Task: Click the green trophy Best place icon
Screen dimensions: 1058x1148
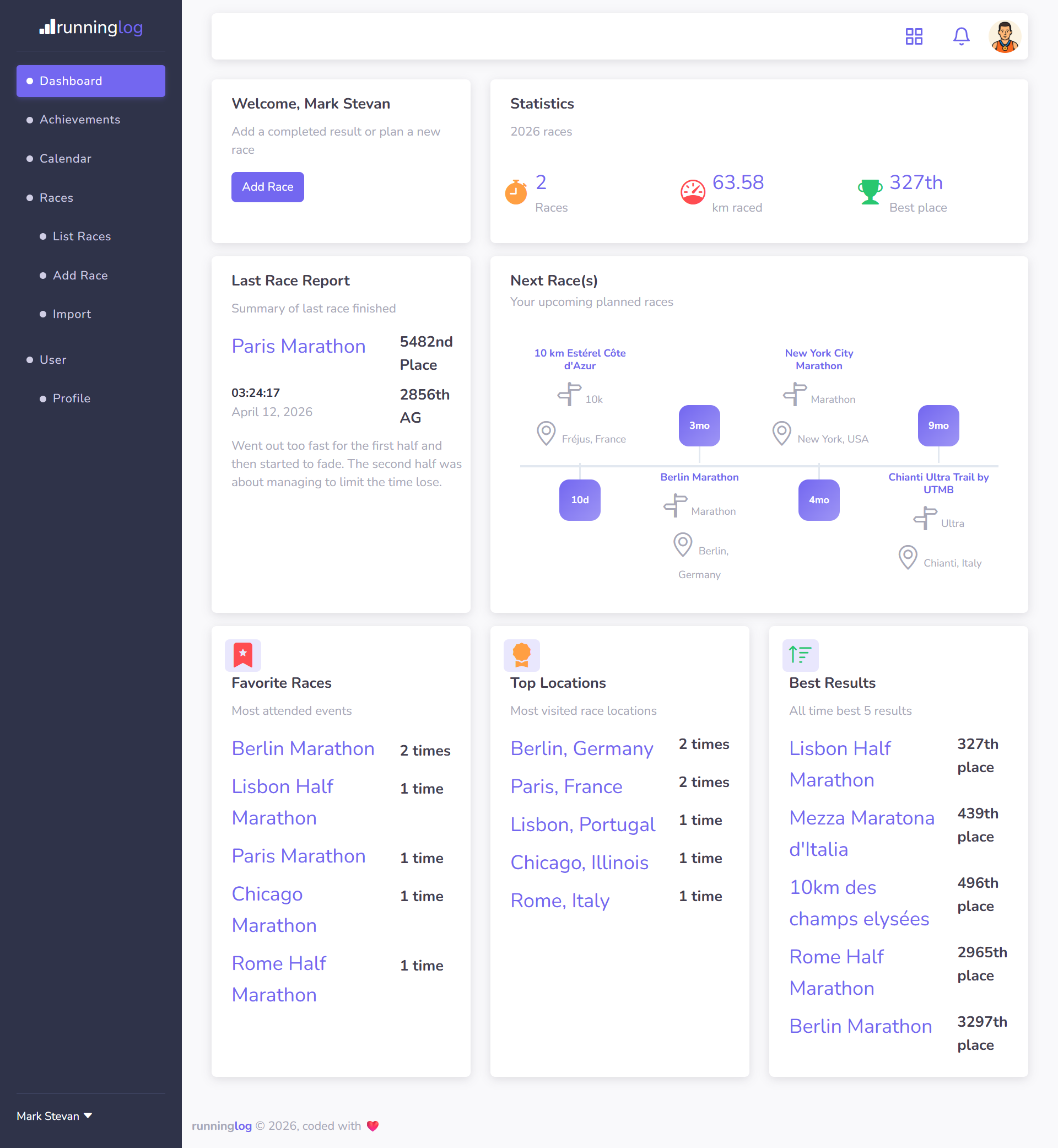Action: tap(870, 192)
